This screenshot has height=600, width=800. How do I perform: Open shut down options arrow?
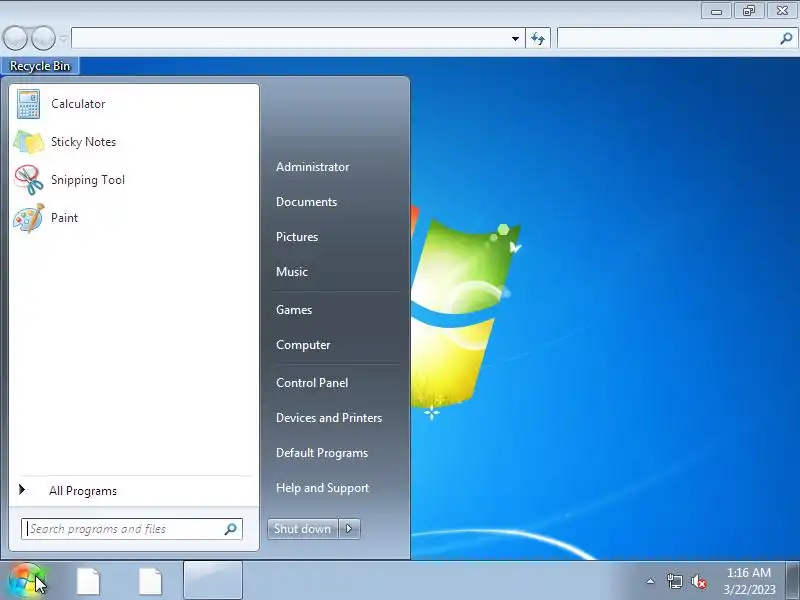[x=349, y=529]
